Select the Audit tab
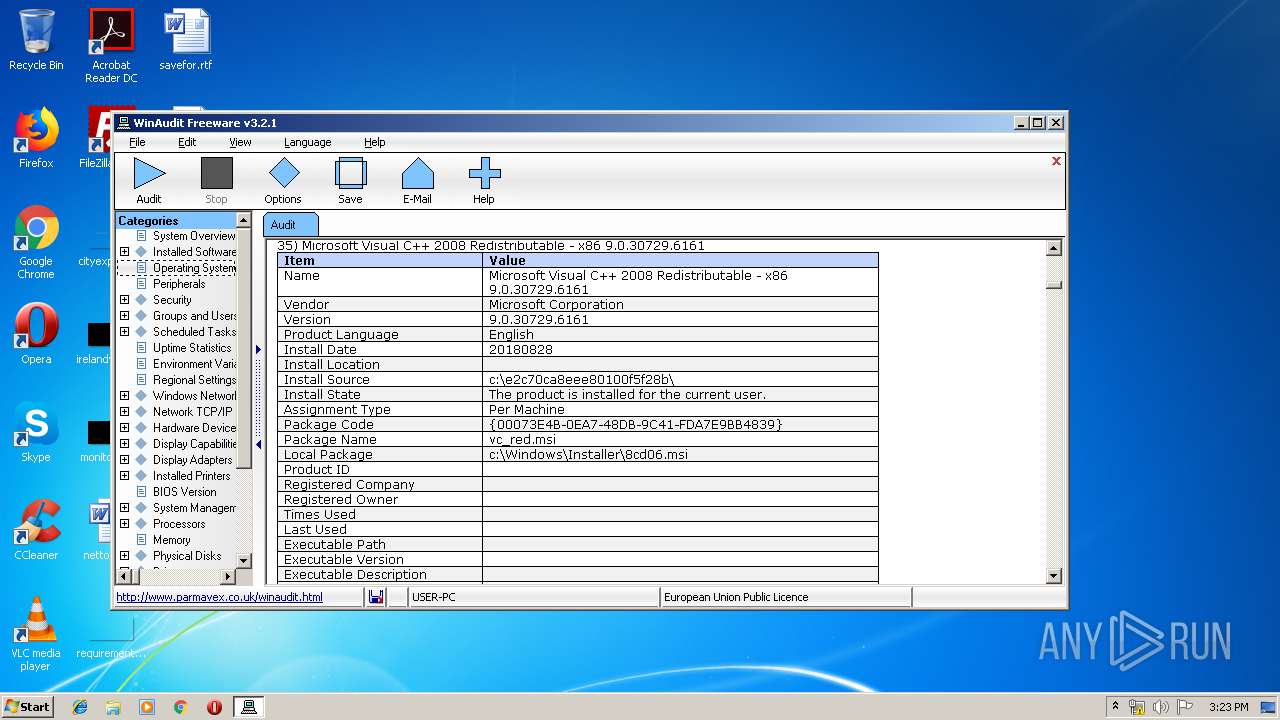Screen dimensions: 1280x720 click(290, 225)
